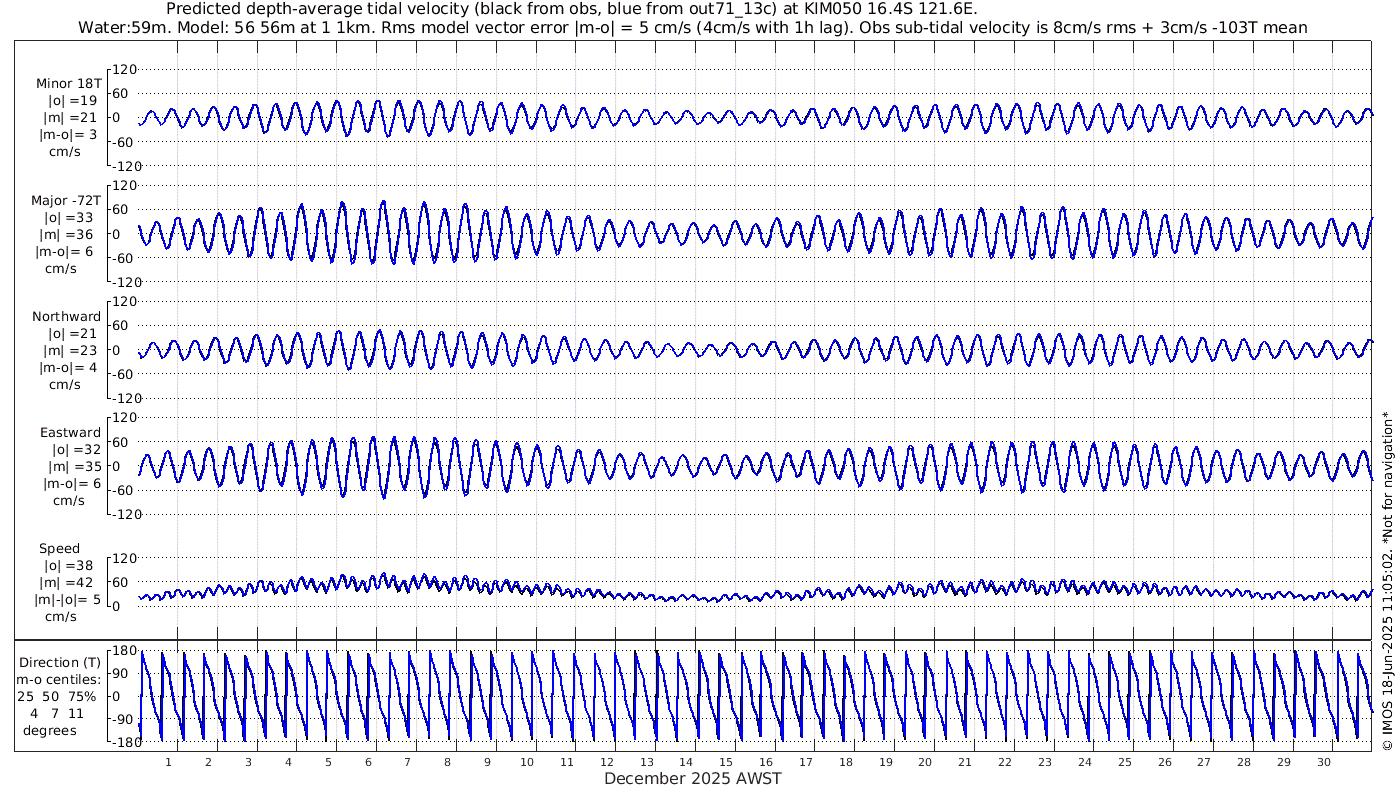Click the 'Direction (T)' panel label

62,662
